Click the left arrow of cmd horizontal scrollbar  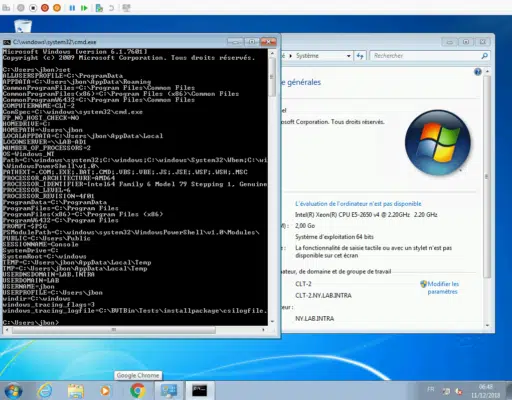(x=7, y=330)
